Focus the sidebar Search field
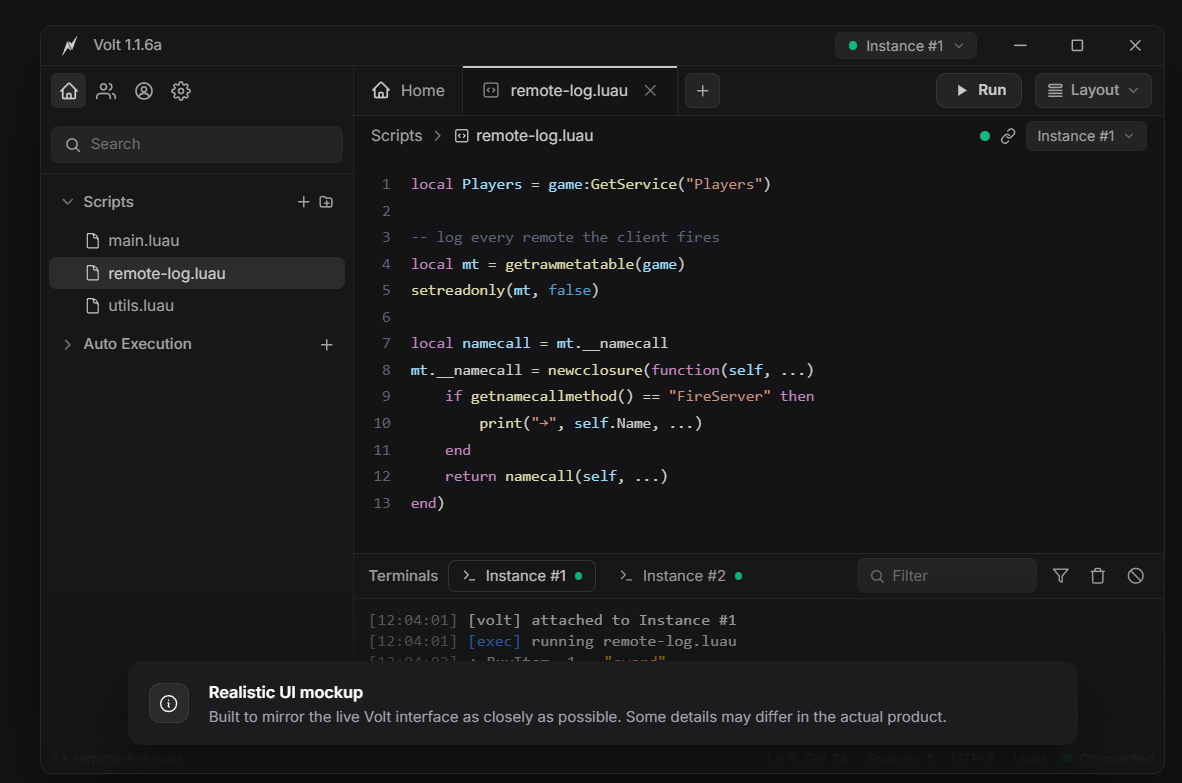Screen dimensions: 1182x783 (x=197, y=145)
